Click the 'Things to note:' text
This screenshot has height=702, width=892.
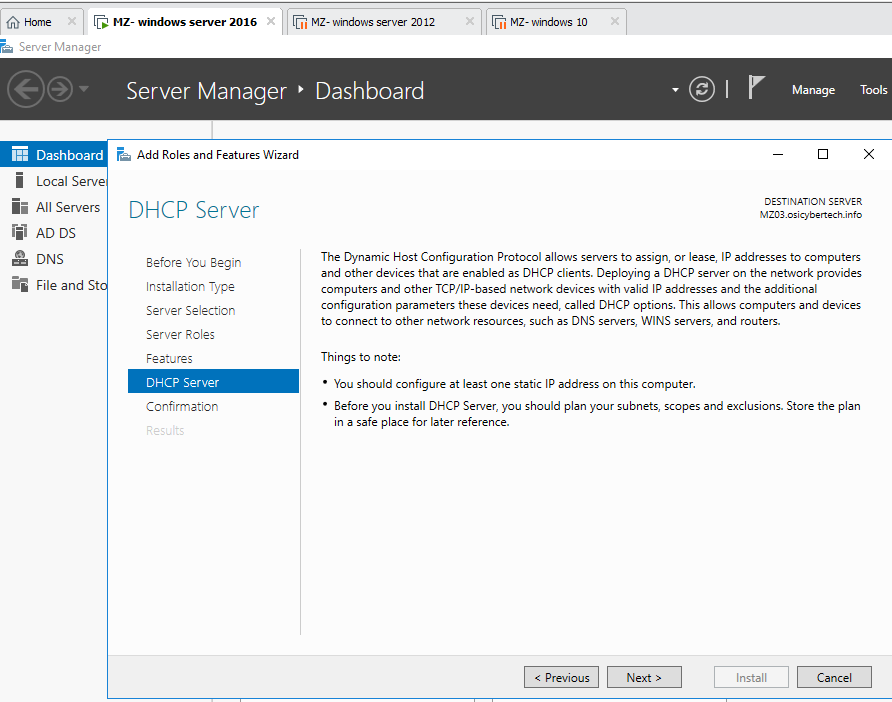coord(361,357)
